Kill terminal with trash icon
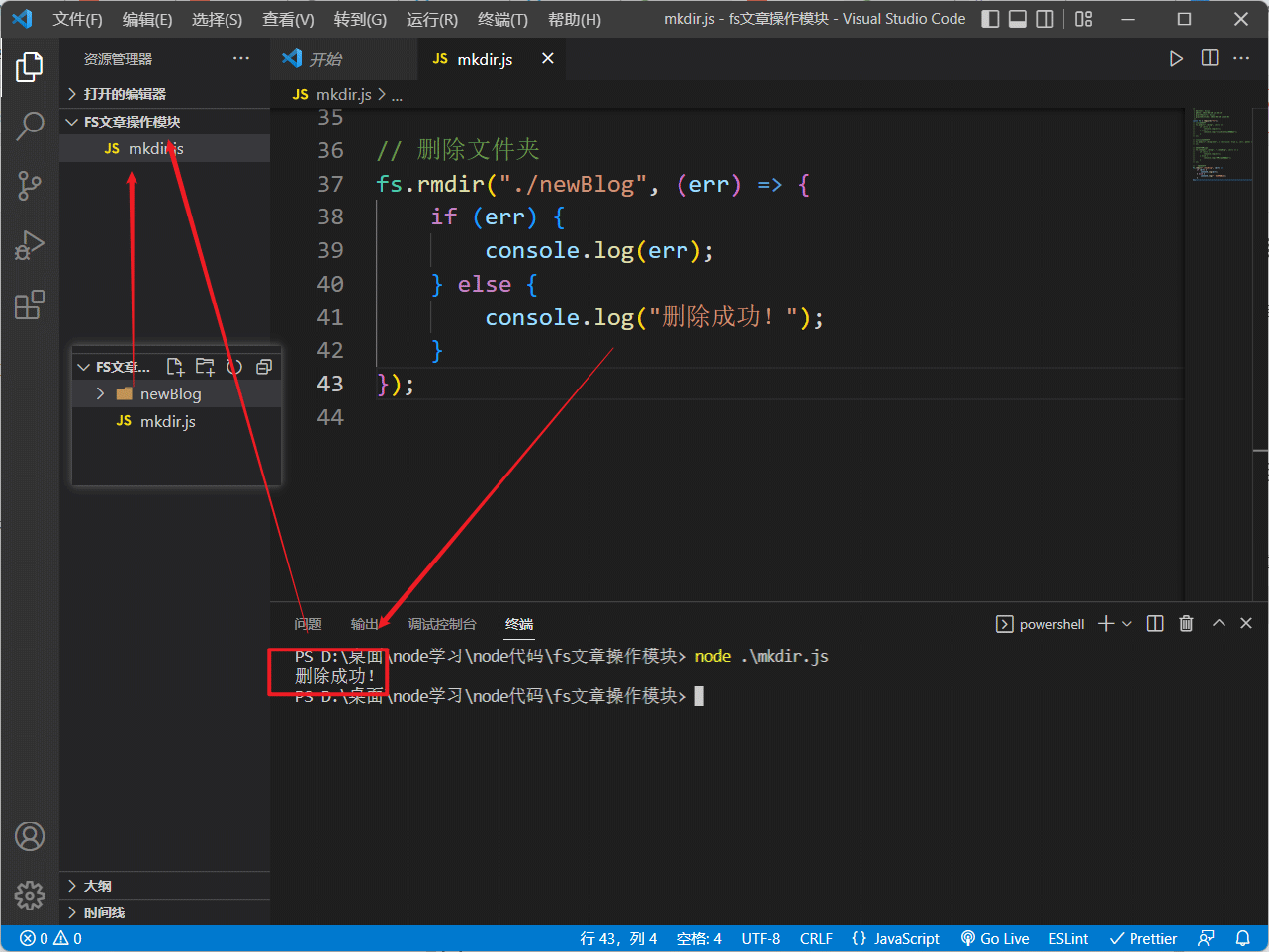 point(1186,623)
